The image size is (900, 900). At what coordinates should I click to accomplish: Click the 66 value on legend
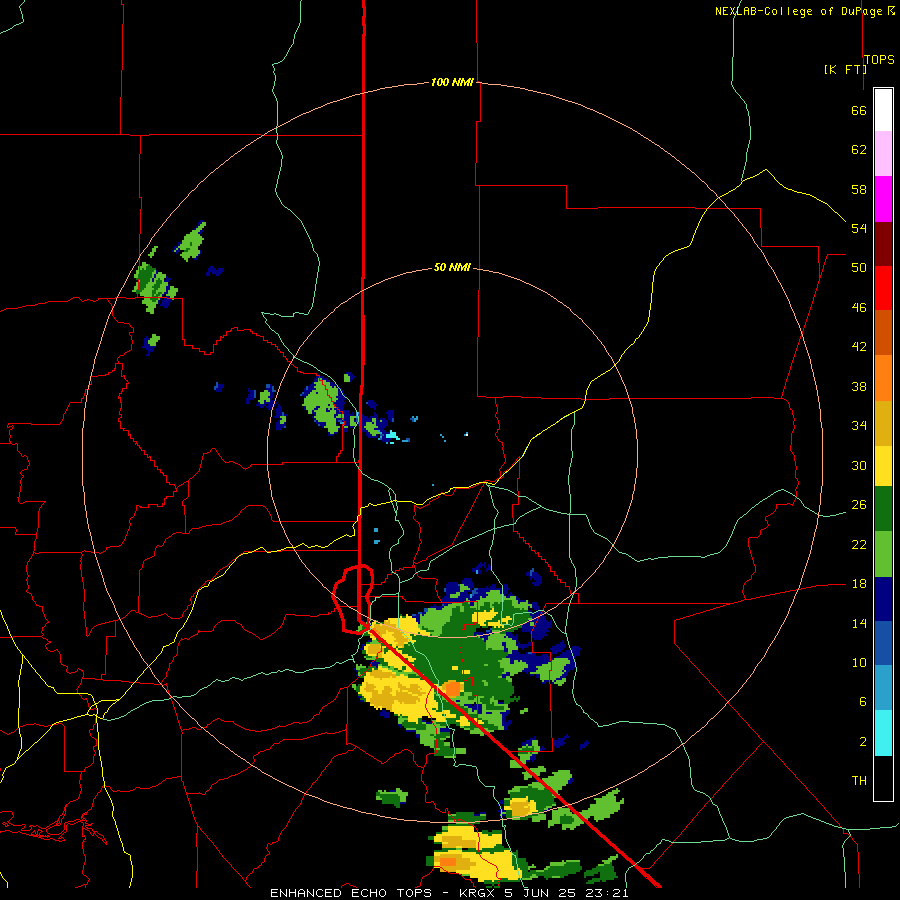coord(859,110)
